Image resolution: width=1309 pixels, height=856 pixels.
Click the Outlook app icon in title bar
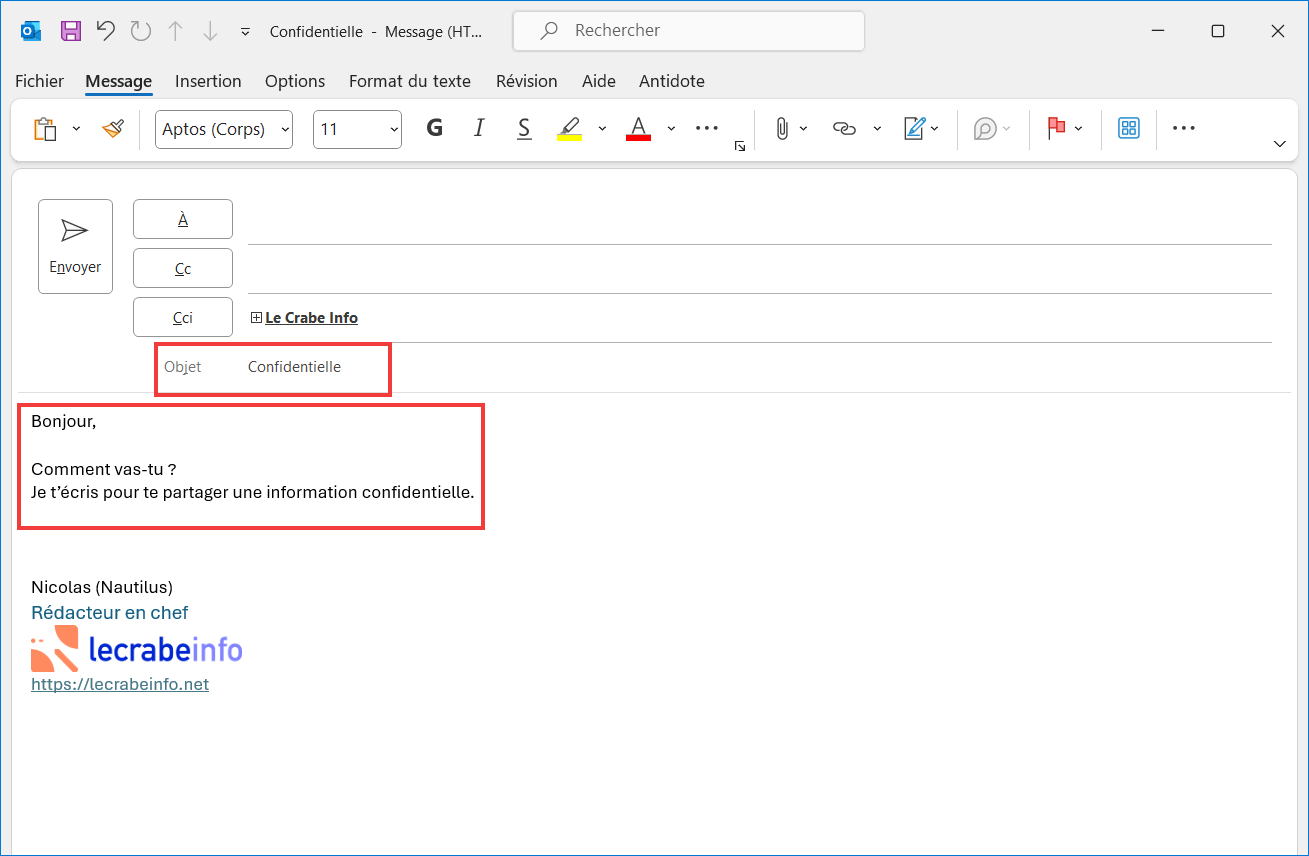tap(31, 31)
